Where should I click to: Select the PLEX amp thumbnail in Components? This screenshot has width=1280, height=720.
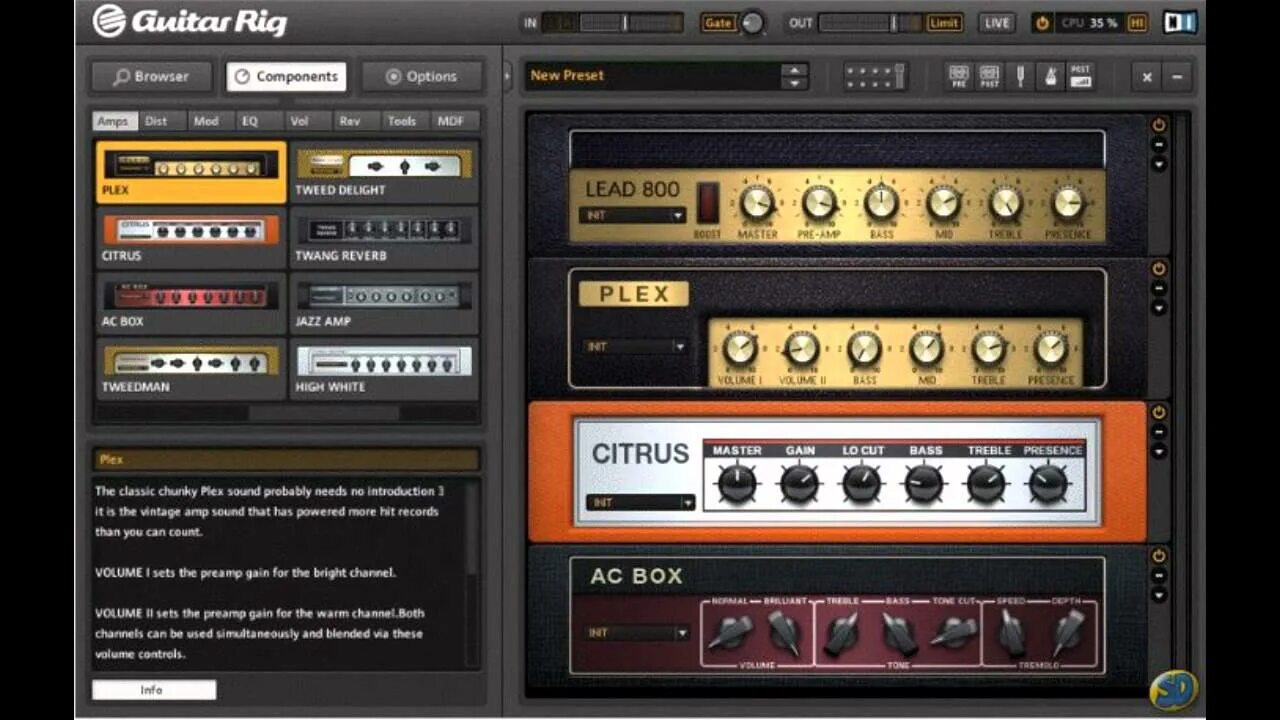coord(191,172)
